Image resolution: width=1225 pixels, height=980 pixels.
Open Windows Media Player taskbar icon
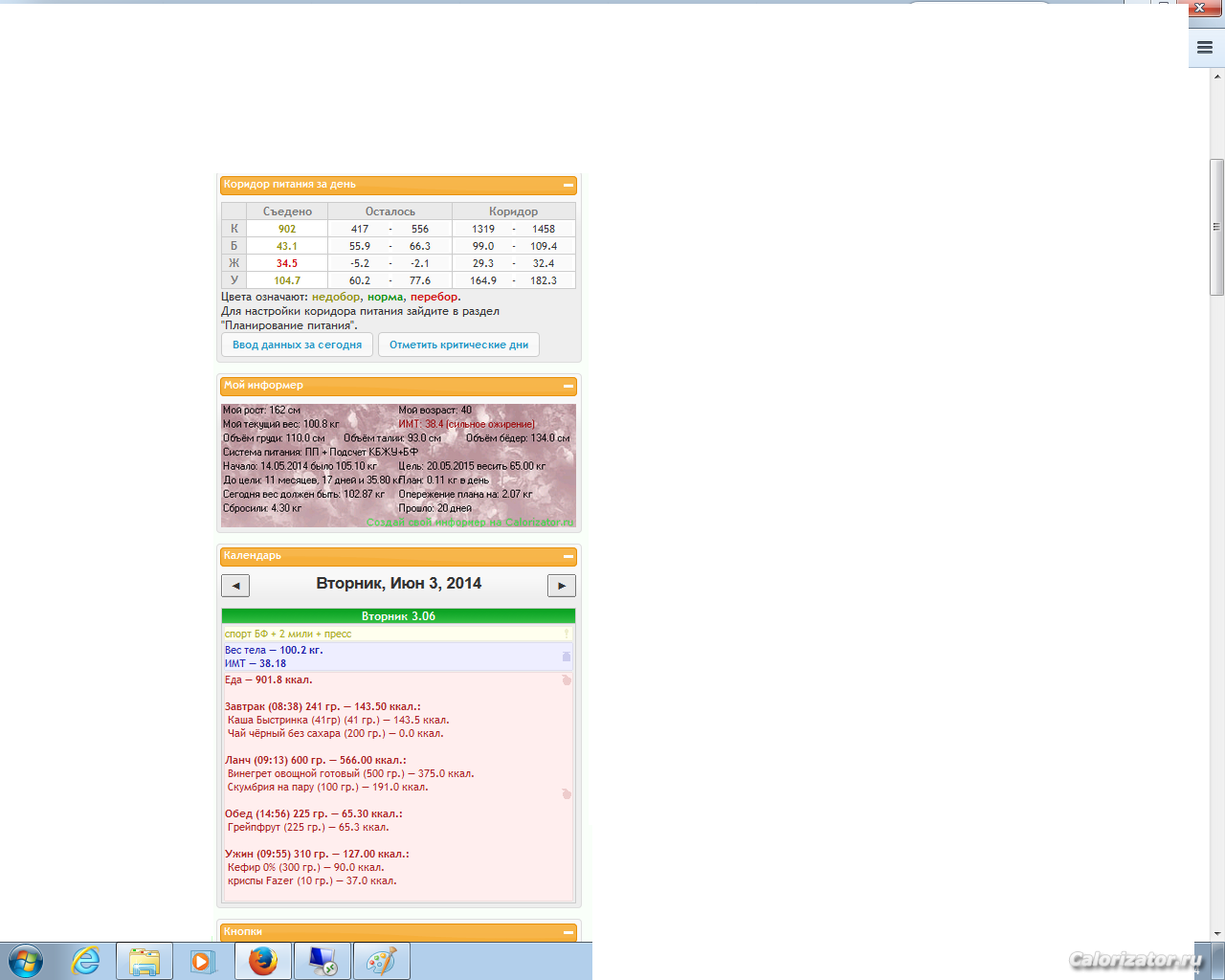(203, 961)
